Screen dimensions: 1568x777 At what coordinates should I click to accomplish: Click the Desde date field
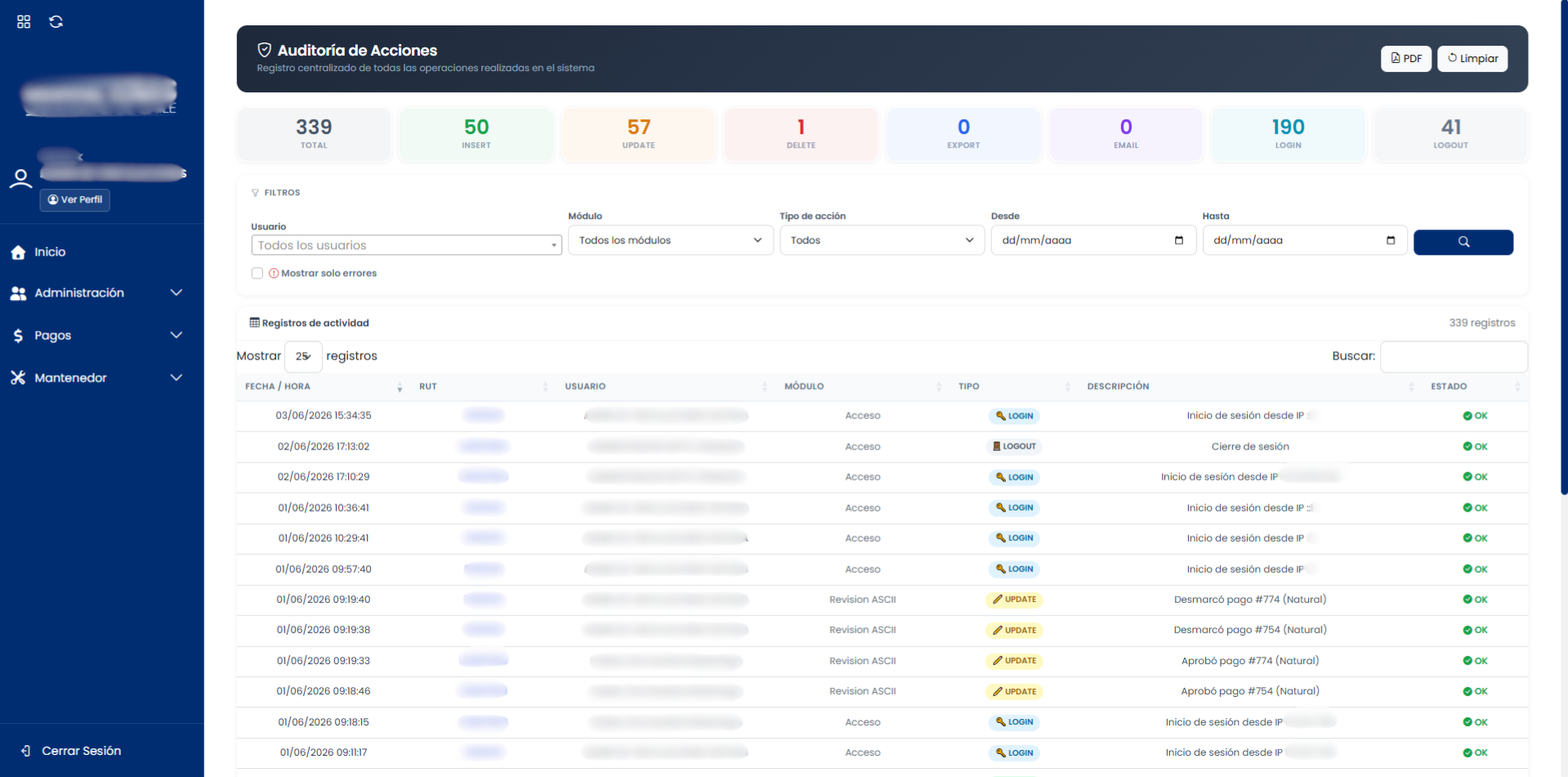pos(1093,240)
